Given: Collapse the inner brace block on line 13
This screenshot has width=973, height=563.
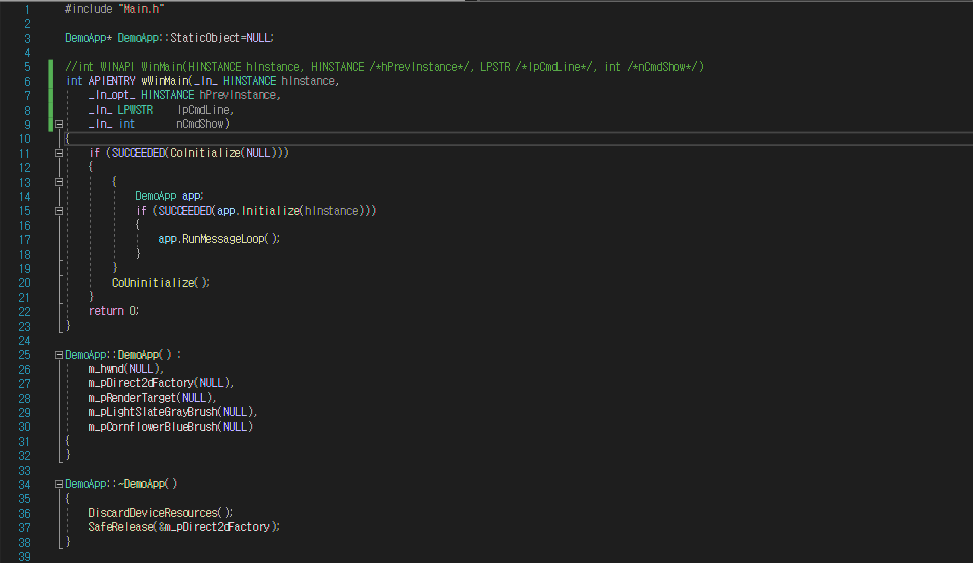Looking at the screenshot, I should point(59,182).
